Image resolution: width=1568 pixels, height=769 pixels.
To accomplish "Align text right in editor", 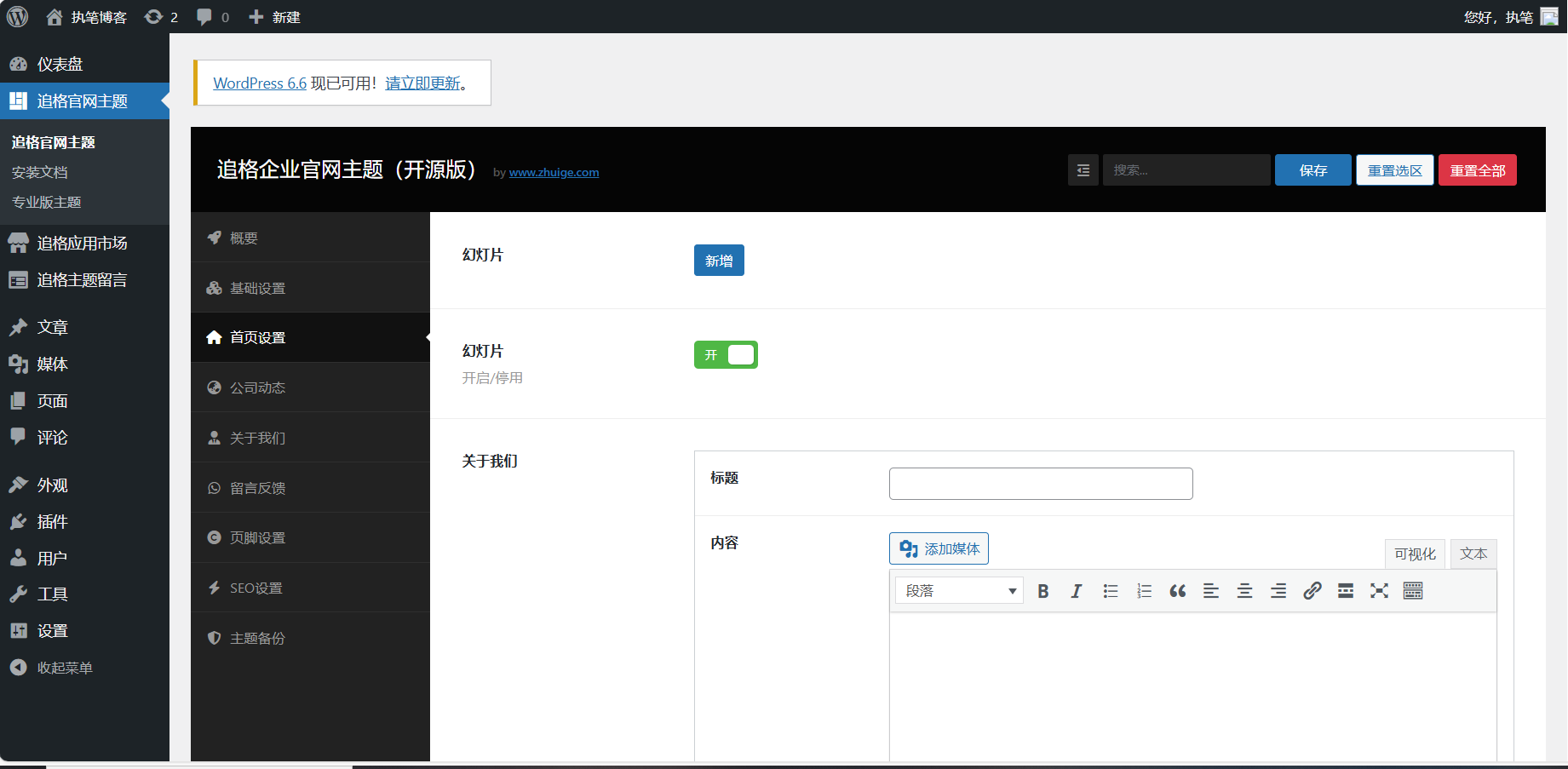I will click(x=1278, y=591).
